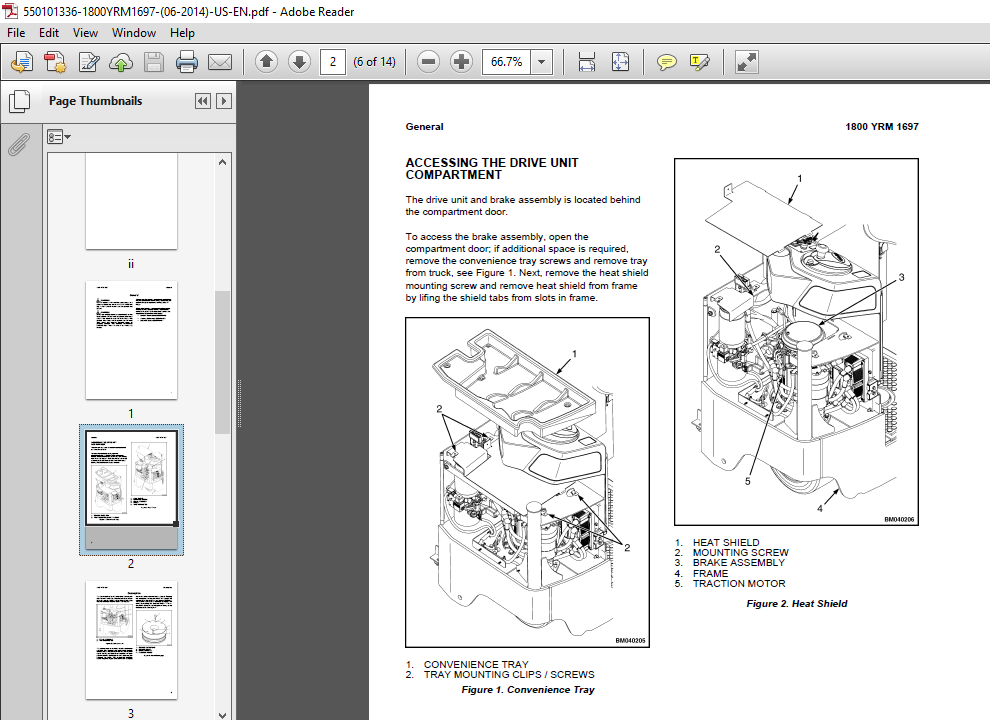This screenshot has height=720, width=990.
Task: Open the Window menu
Action: click(134, 33)
